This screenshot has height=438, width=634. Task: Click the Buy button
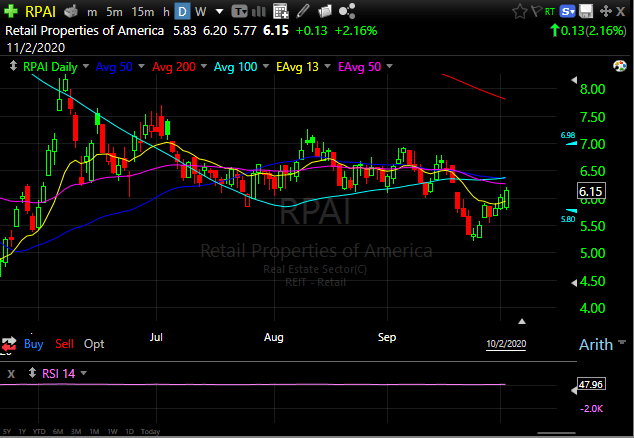point(33,344)
